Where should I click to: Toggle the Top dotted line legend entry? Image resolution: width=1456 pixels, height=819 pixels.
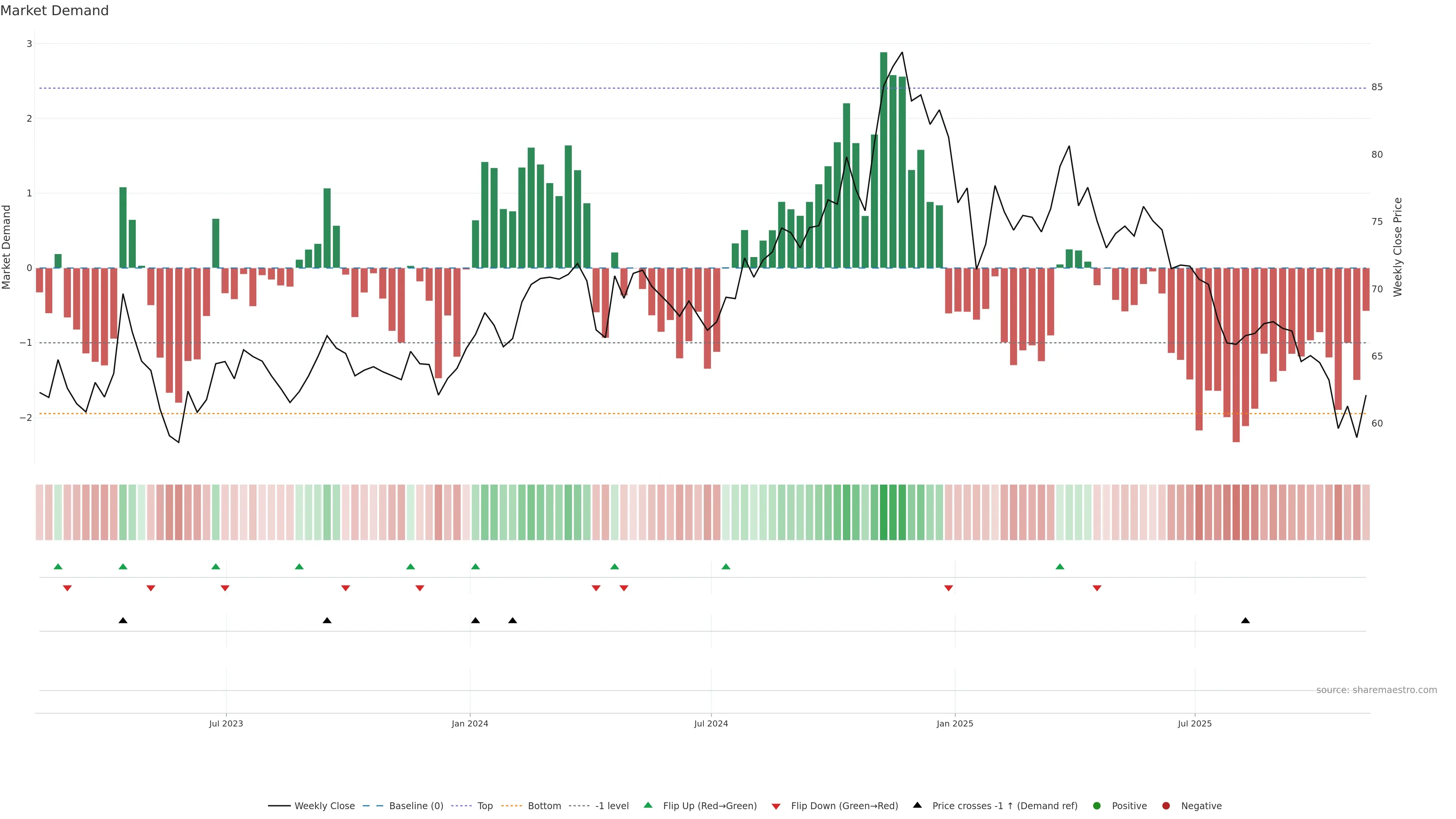485,805
